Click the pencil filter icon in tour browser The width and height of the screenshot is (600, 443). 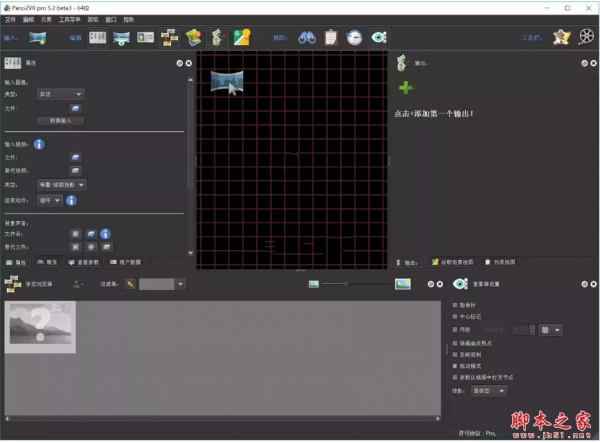tap(130, 284)
